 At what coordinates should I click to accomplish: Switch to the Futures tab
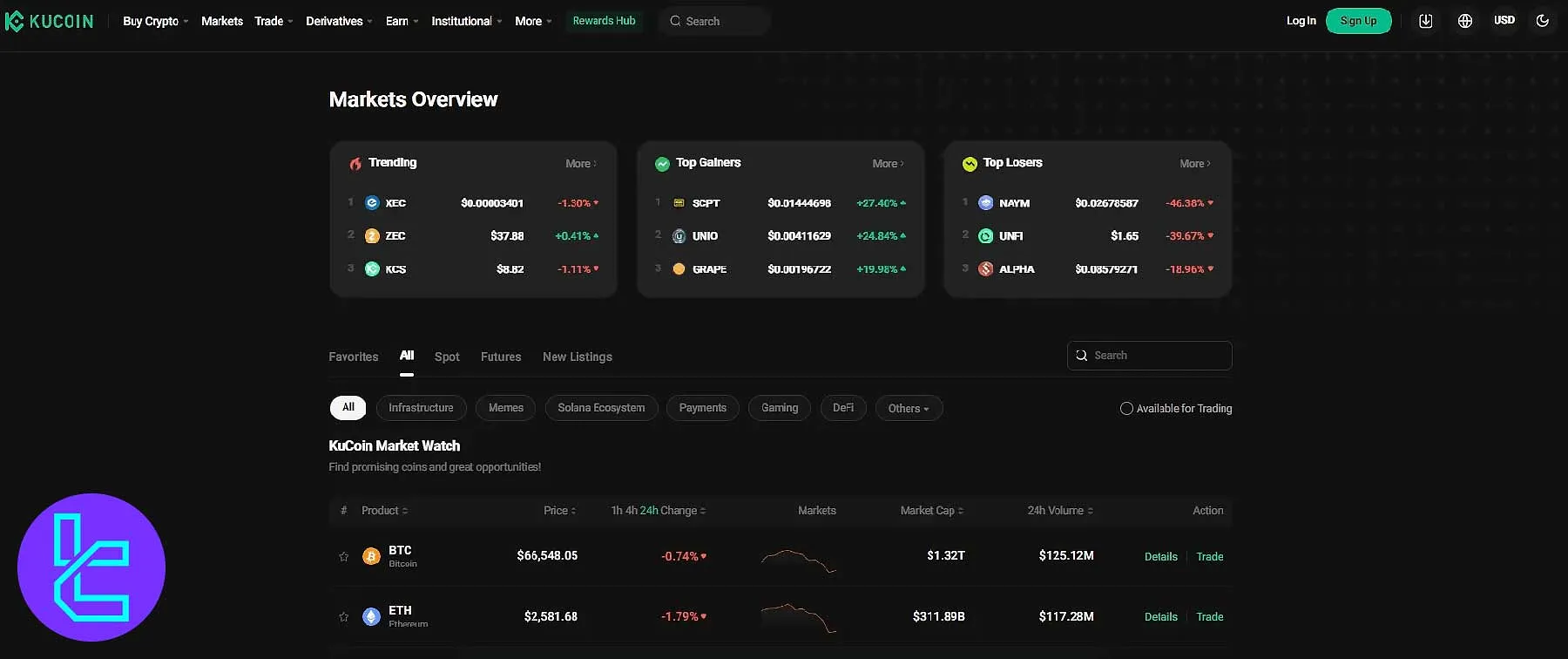[x=501, y=357]
